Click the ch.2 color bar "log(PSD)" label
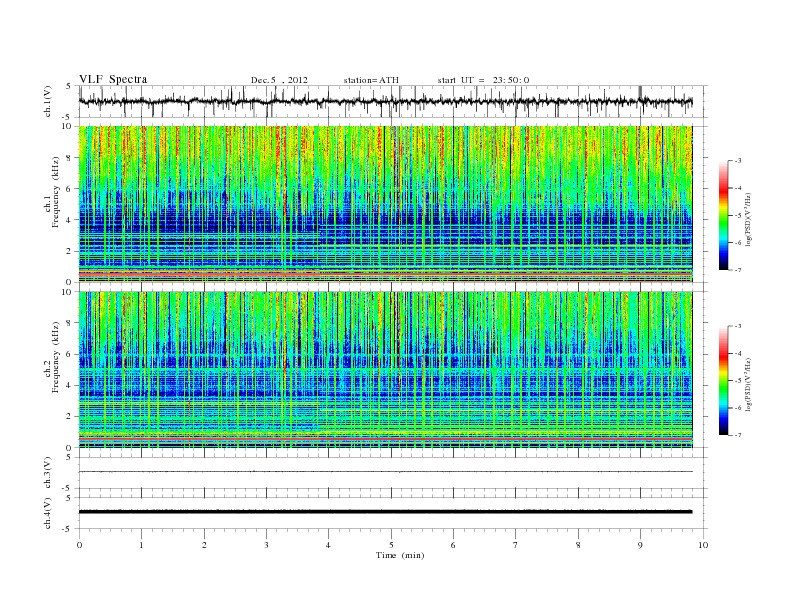The height and width of the screenshot is (612, 792). click(748, 384)
